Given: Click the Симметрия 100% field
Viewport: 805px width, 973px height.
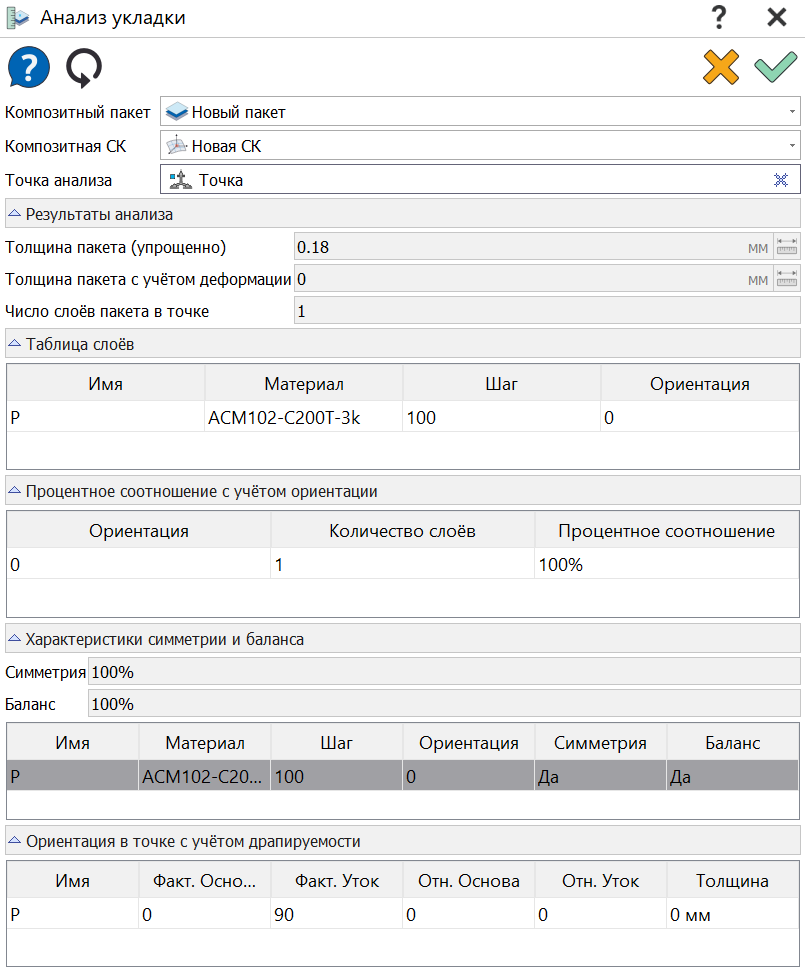Looking at the screenshot, I should (444, 672).
